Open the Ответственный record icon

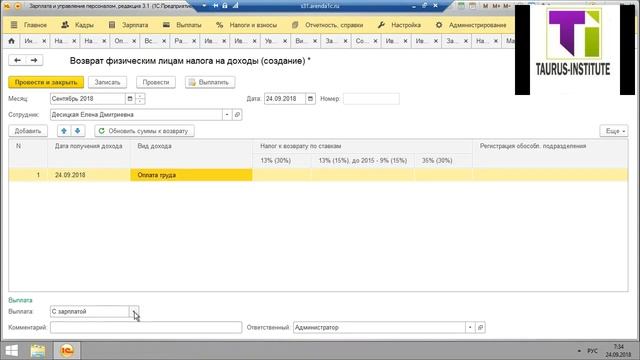coord(480,327)
